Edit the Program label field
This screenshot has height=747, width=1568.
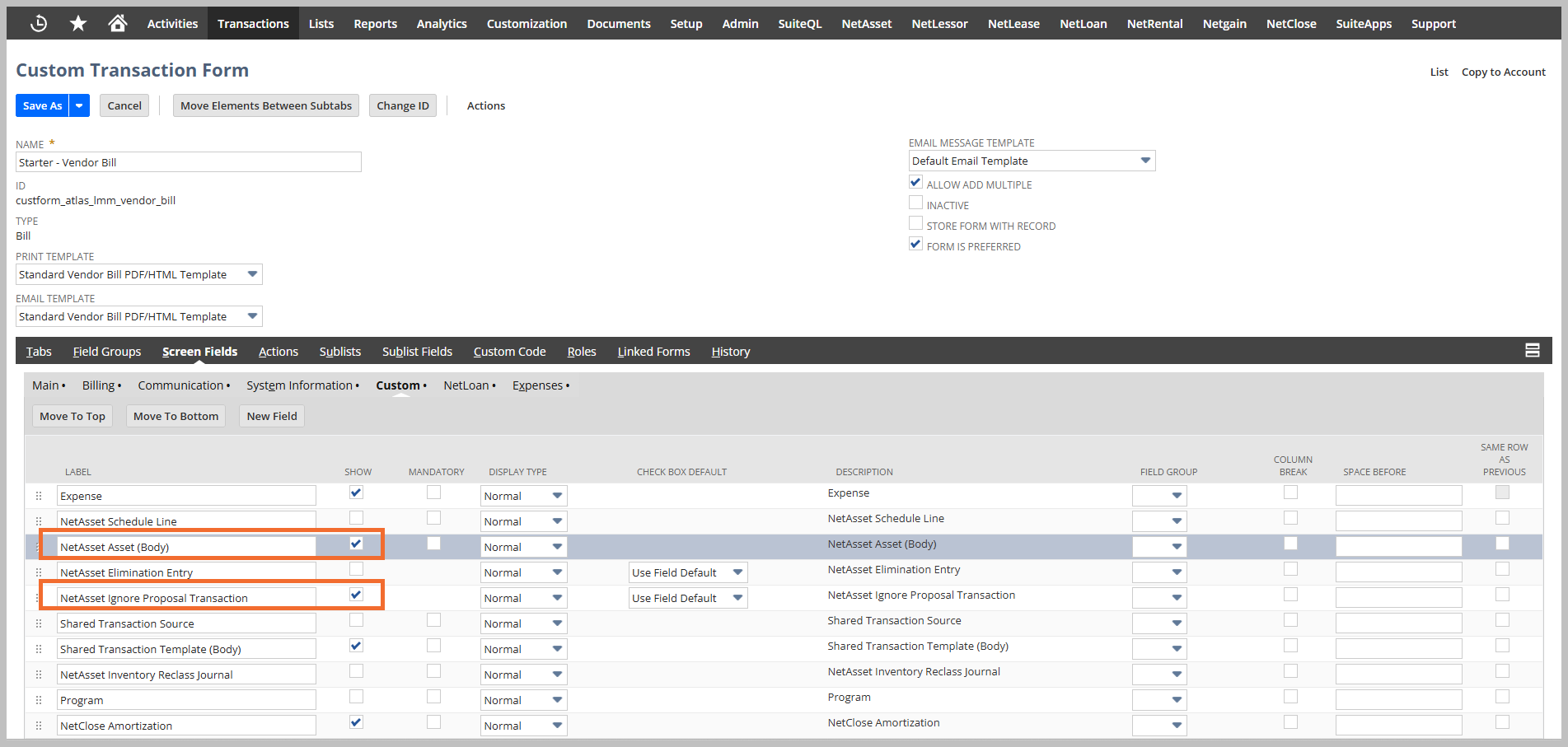[186, 700]
